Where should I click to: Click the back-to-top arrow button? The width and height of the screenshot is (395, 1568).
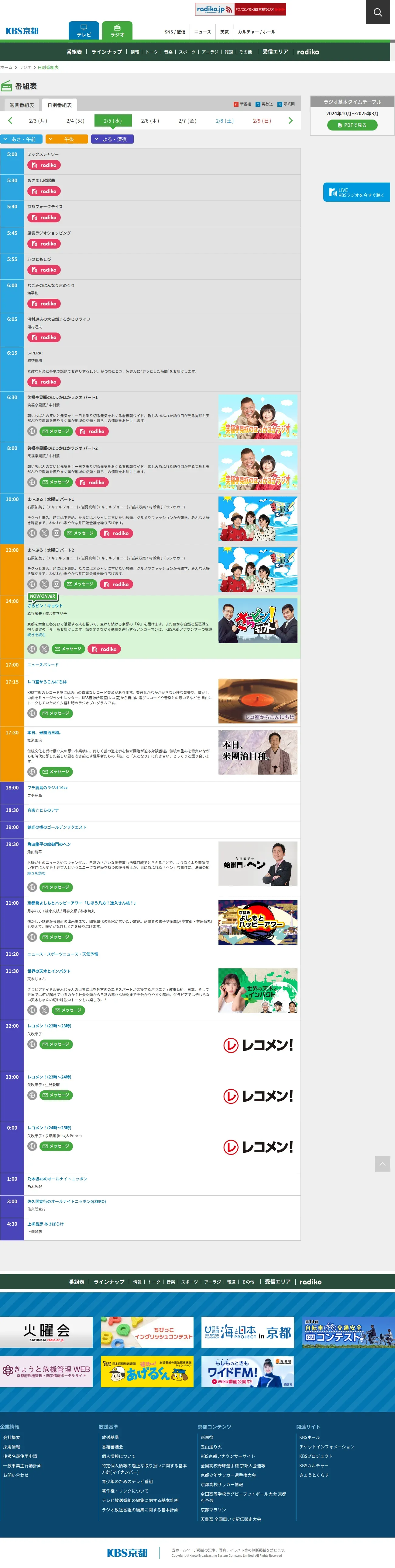coord(382,1164)
